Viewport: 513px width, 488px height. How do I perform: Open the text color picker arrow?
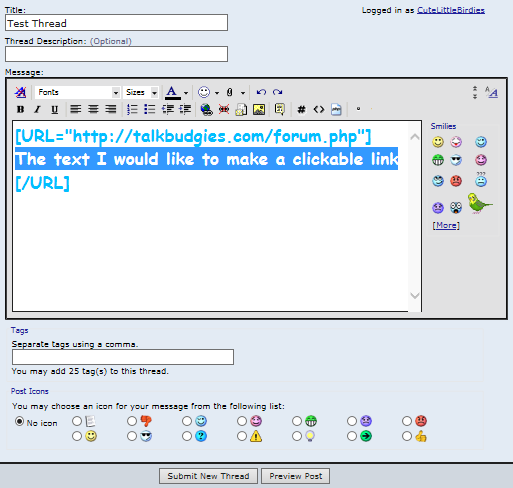click(186, 93)
